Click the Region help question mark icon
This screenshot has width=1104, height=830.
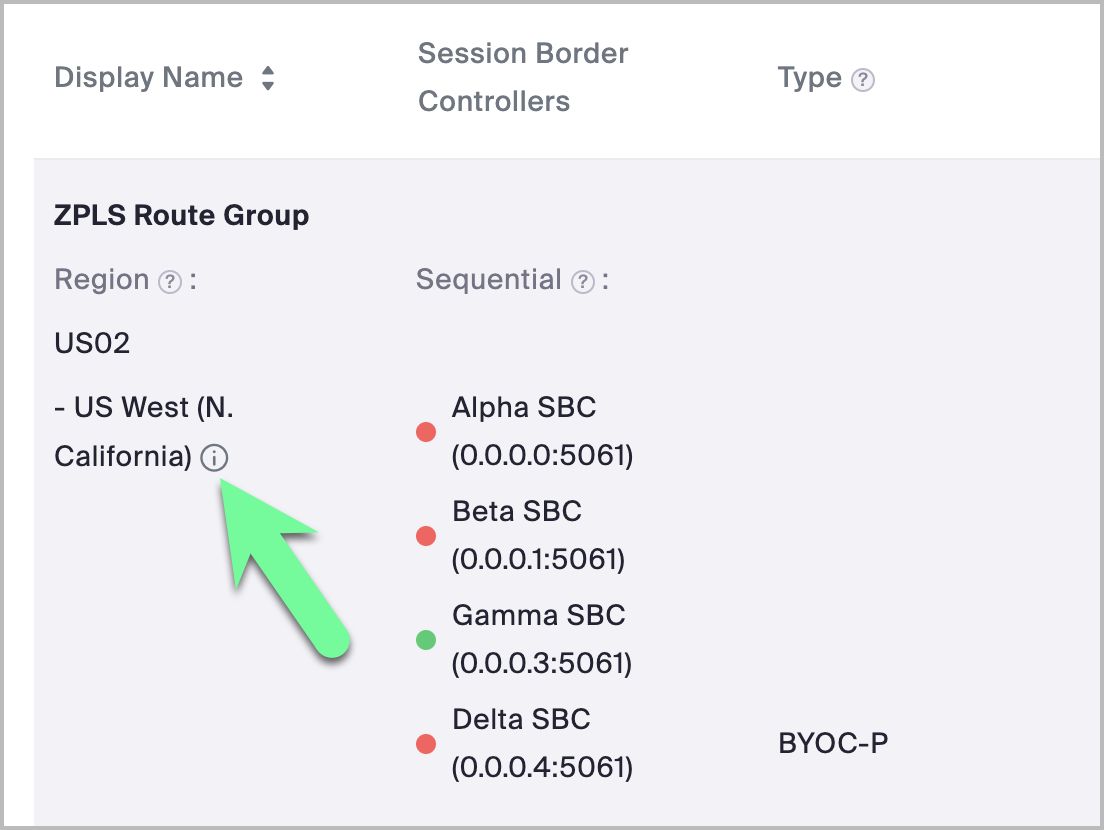click(x=171, y=282)
